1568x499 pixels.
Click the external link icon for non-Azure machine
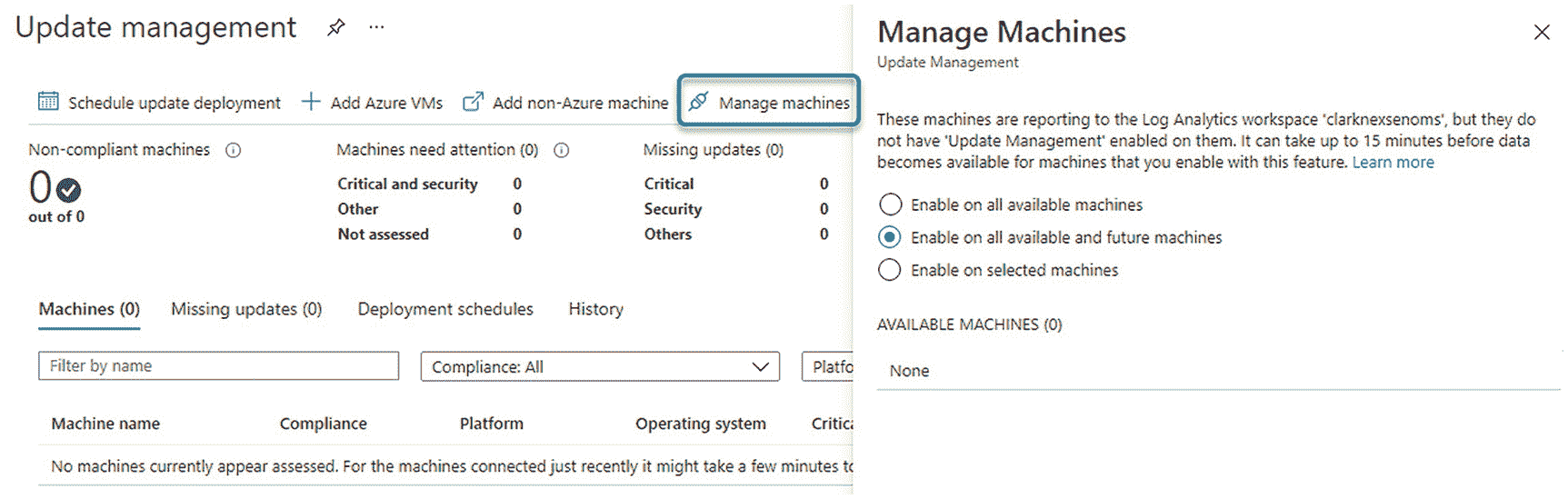473,101
